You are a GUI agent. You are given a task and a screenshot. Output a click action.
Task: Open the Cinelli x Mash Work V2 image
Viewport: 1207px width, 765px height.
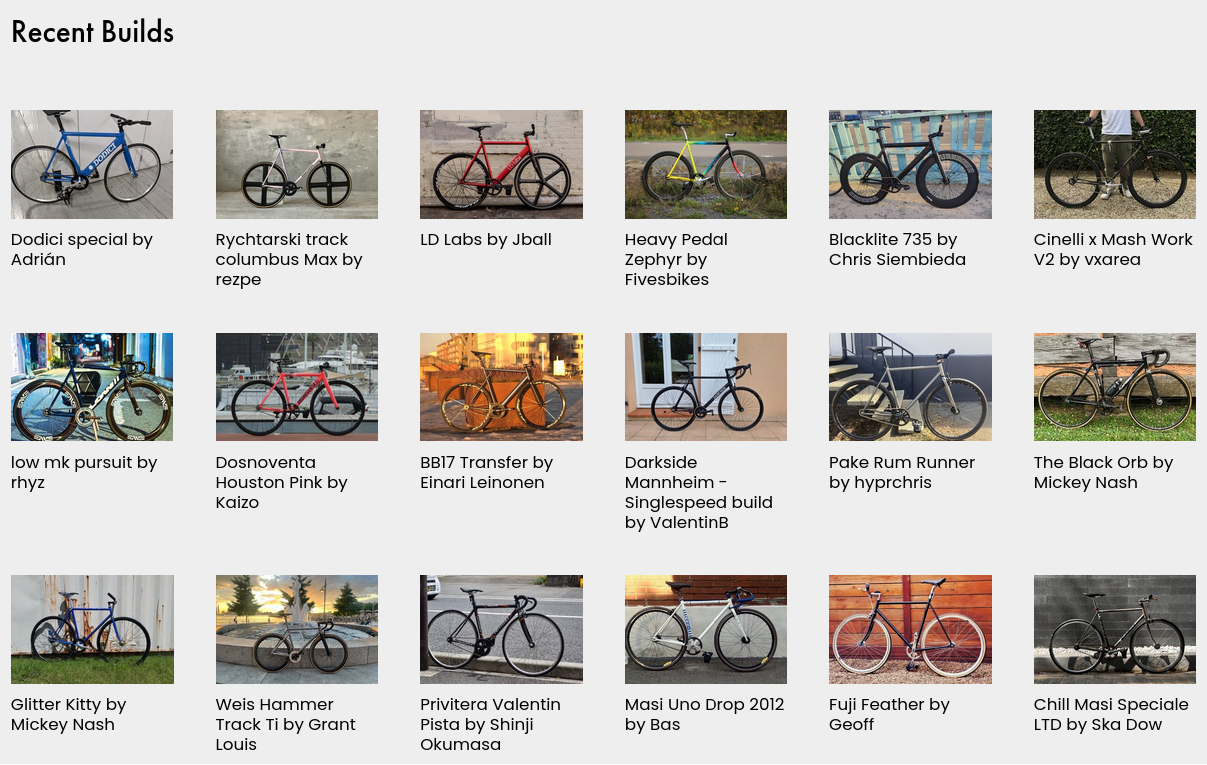(x=1115, y=164)
